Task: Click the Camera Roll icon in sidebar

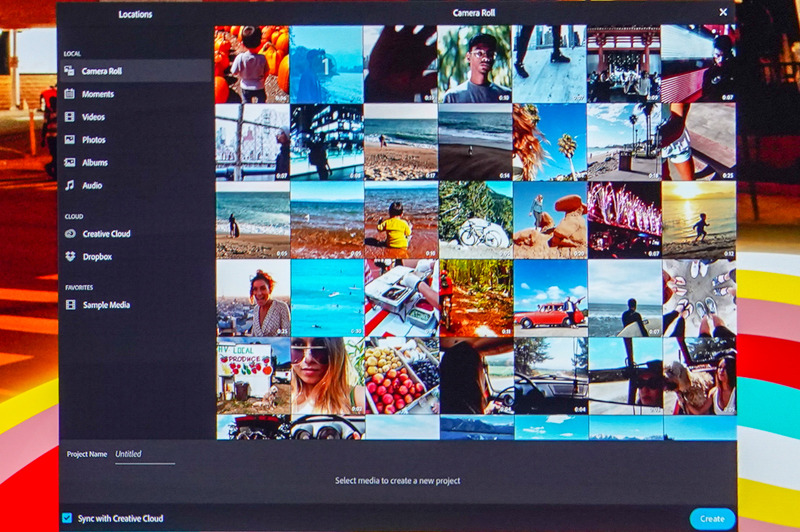Action: pos(69,71)
